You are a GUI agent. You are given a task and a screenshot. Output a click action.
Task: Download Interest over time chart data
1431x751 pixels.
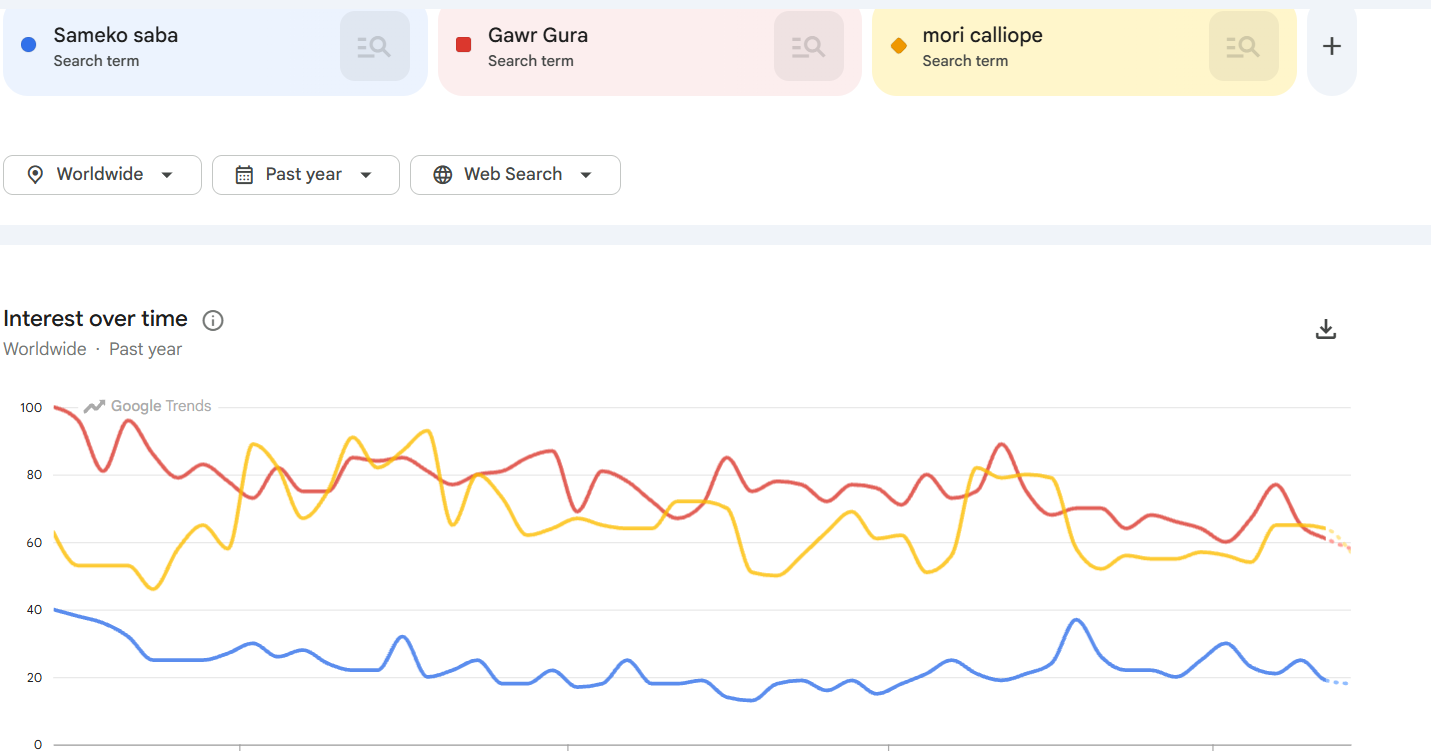(1326, 329)
